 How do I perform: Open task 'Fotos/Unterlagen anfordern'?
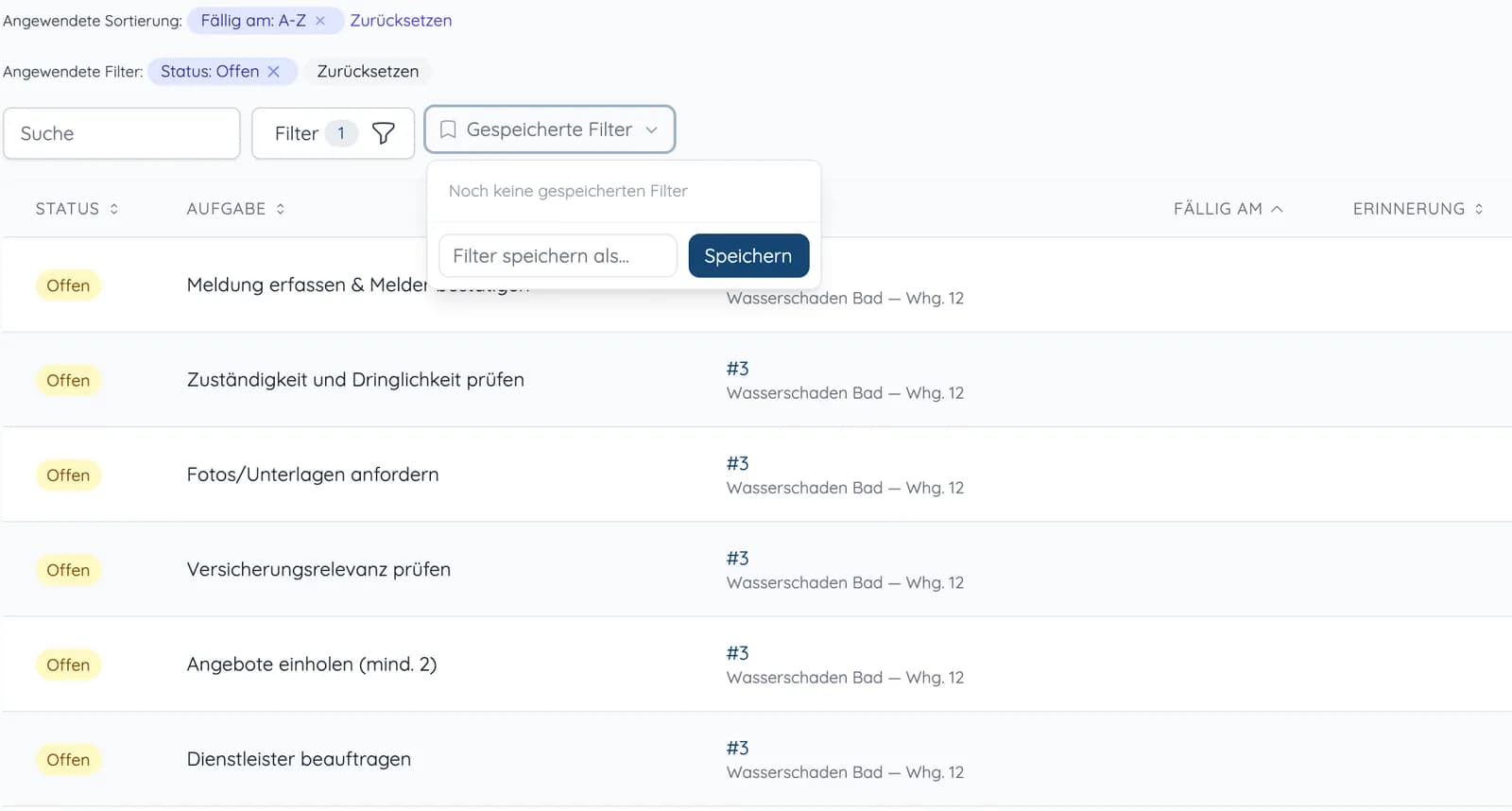coord(313,475)
